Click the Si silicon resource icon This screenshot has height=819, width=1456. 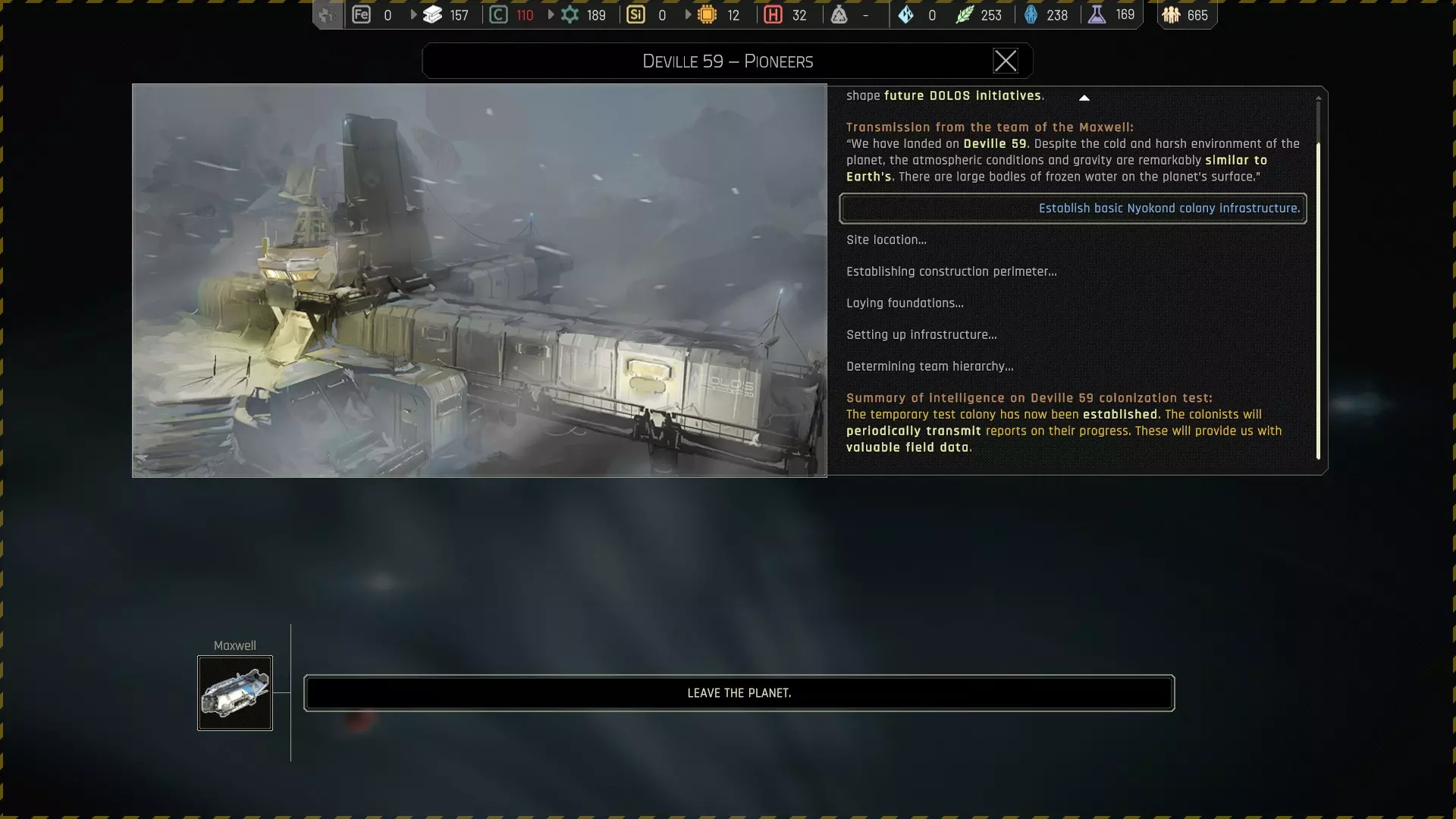(x=635, y=14)
